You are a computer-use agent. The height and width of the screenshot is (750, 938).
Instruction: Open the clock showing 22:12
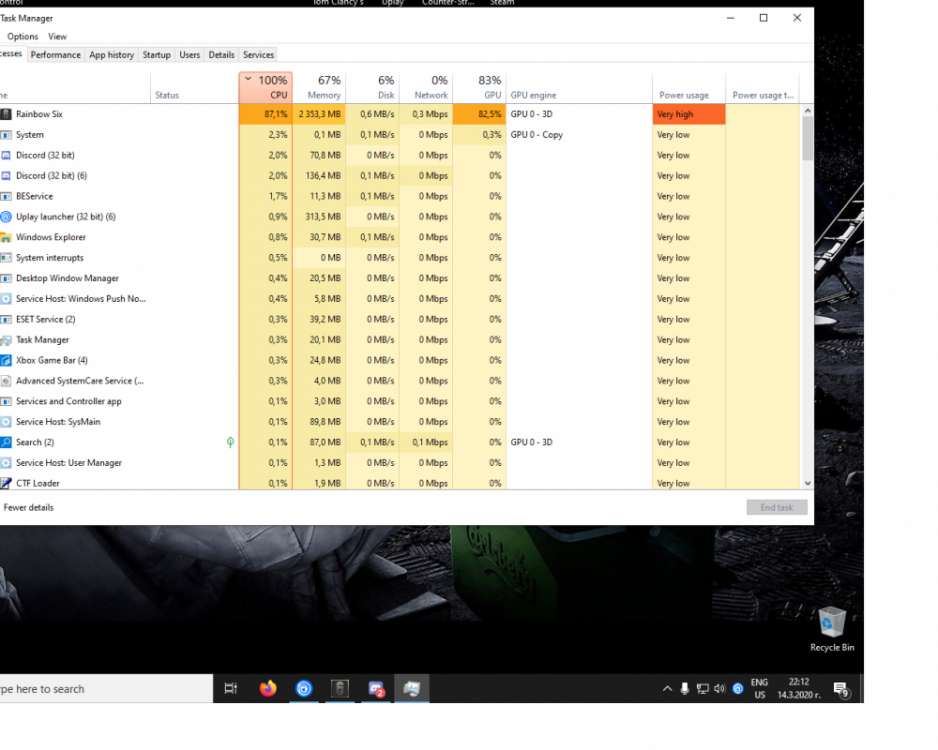799,688
